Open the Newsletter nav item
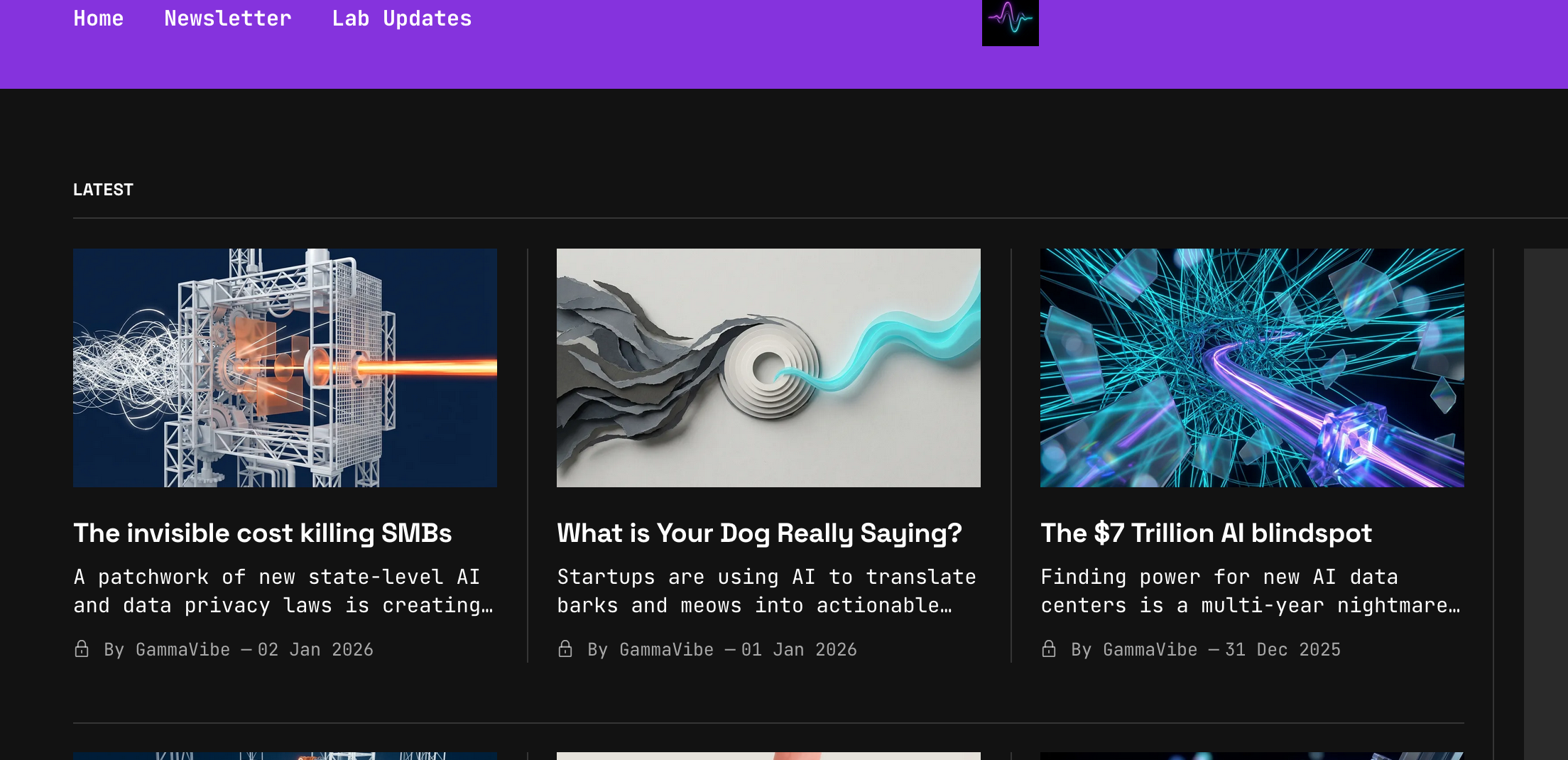 click(227, 18)
